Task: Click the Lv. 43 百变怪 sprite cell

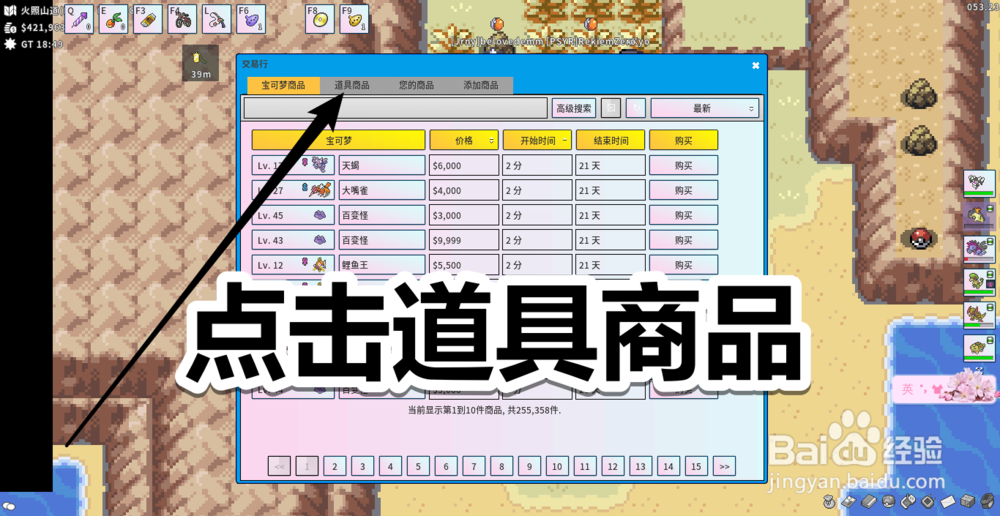Action: [x=293, y=240]
